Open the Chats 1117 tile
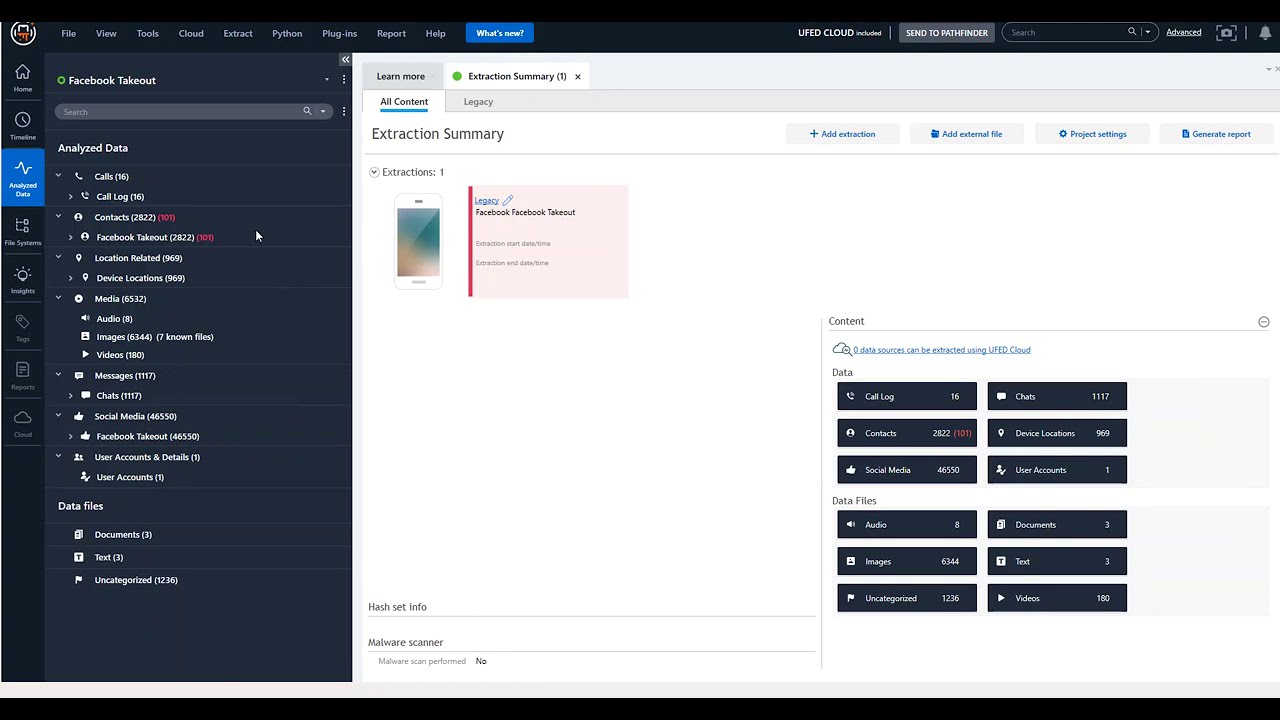Viewport: 1280px width, 720px height. (x=1057, y=396)
